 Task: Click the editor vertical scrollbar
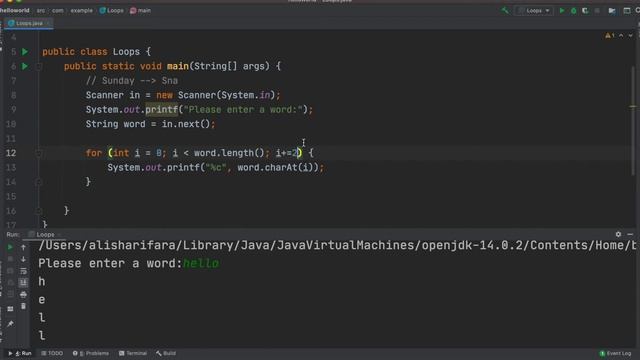click(x=633, y=120)
